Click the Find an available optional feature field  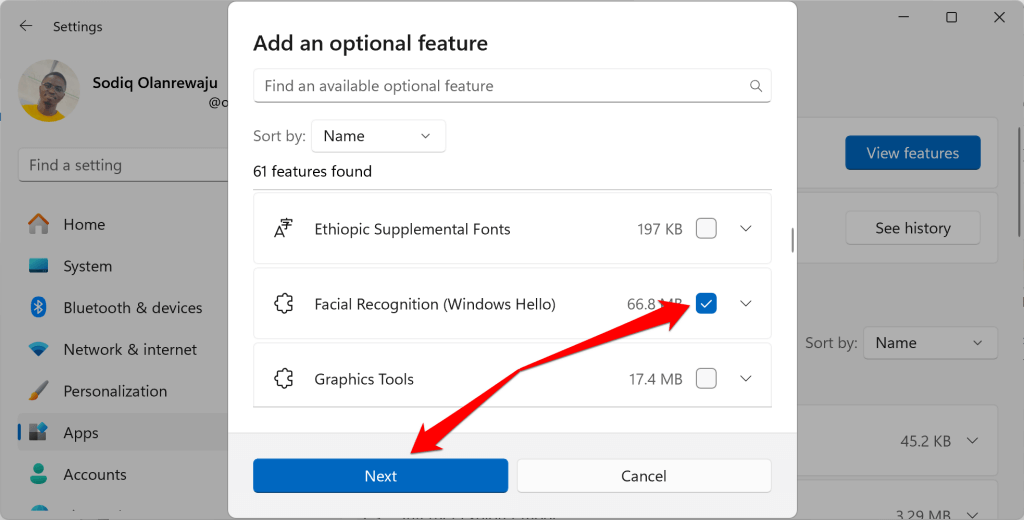(500, 86)
